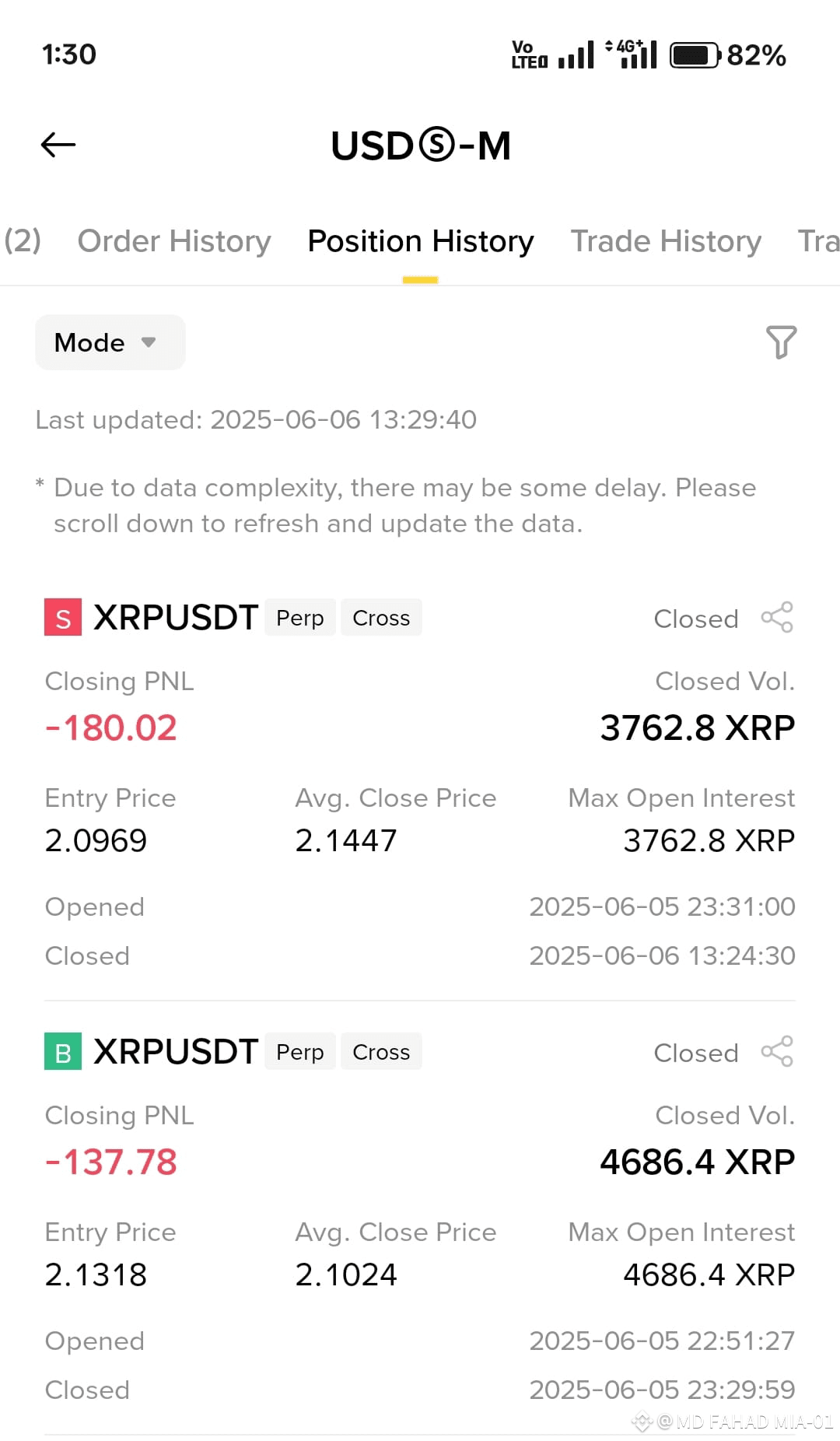Select the Position History tab
Image resolution: width=840 pixels, height=1441 pixels.
pos(421,241)
